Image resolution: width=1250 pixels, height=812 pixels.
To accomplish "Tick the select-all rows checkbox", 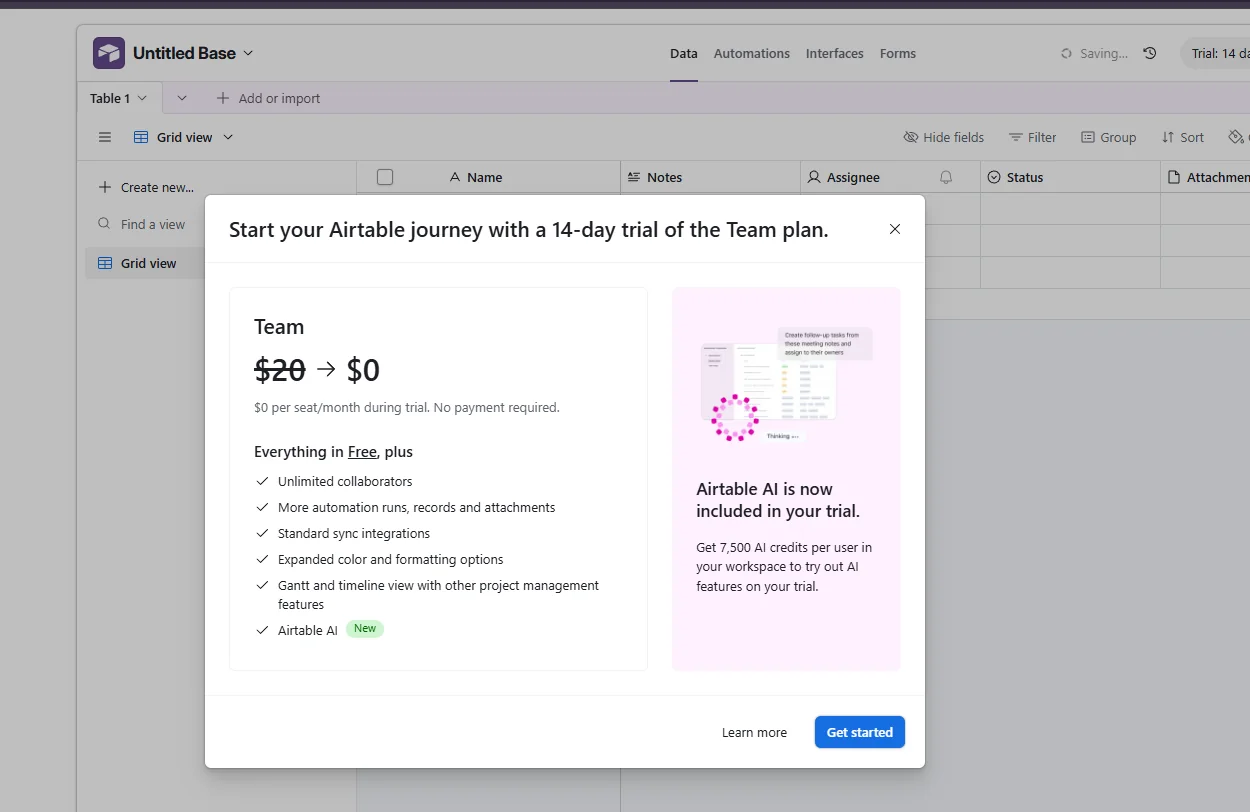I will [x=385, y=177].
